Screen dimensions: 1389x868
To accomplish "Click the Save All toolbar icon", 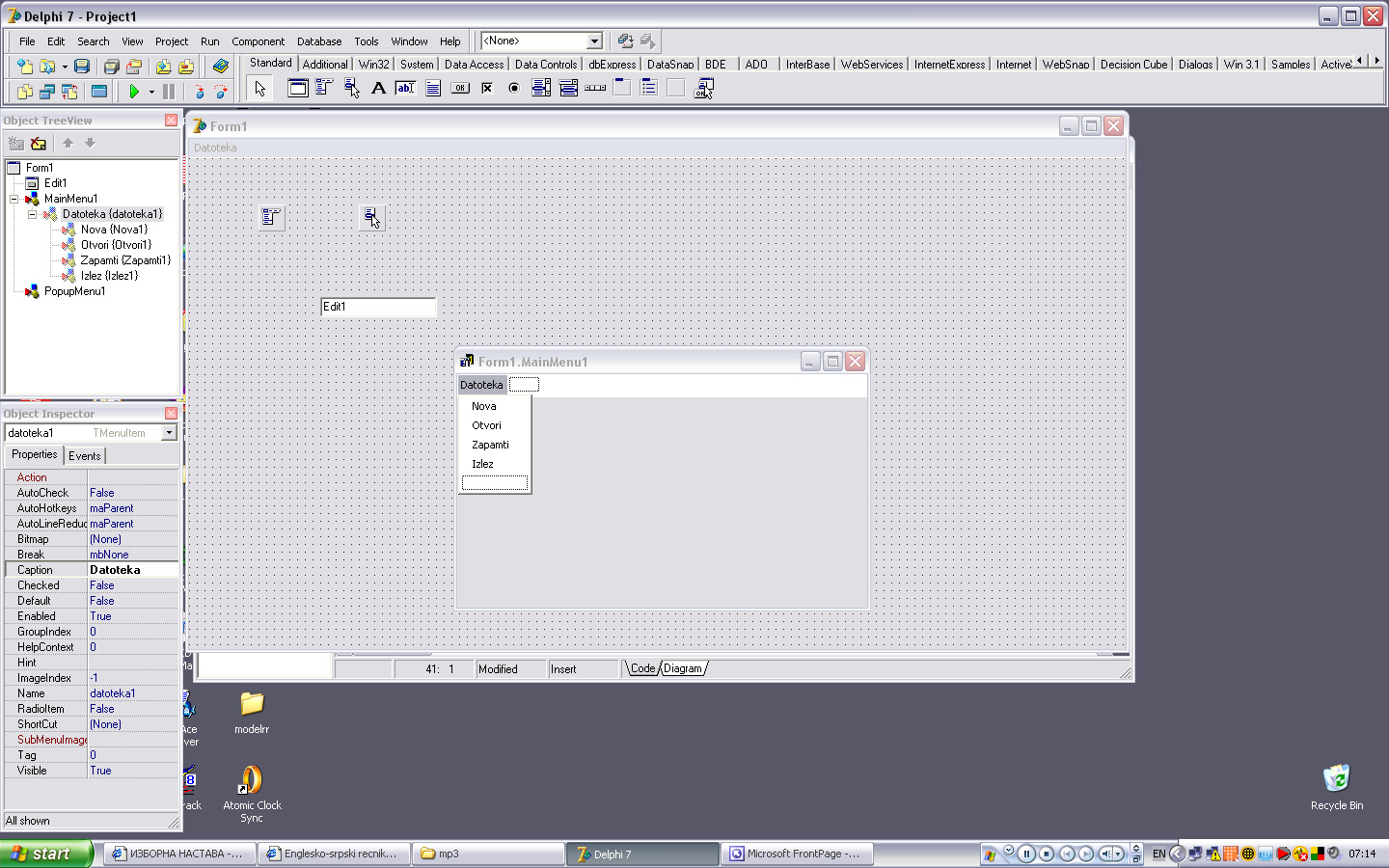I will [x=111, y=67].
